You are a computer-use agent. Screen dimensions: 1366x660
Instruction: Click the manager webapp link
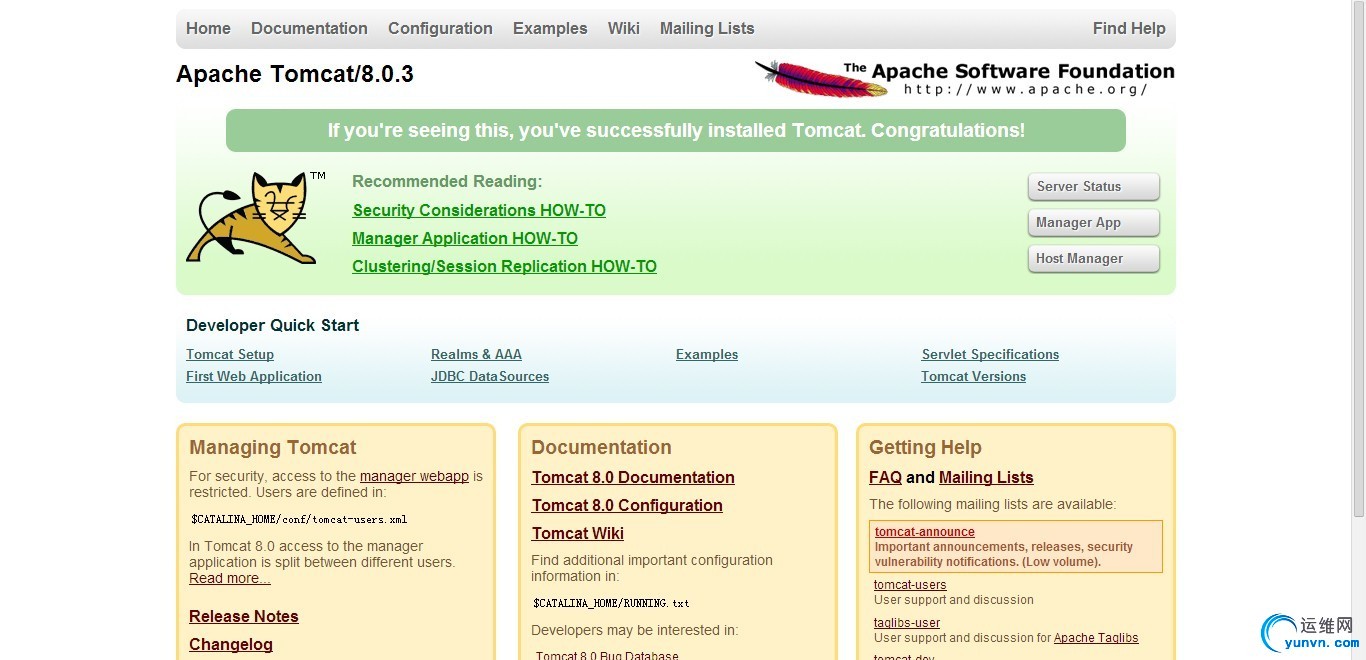pyautogui.click(x=414, y=476)
